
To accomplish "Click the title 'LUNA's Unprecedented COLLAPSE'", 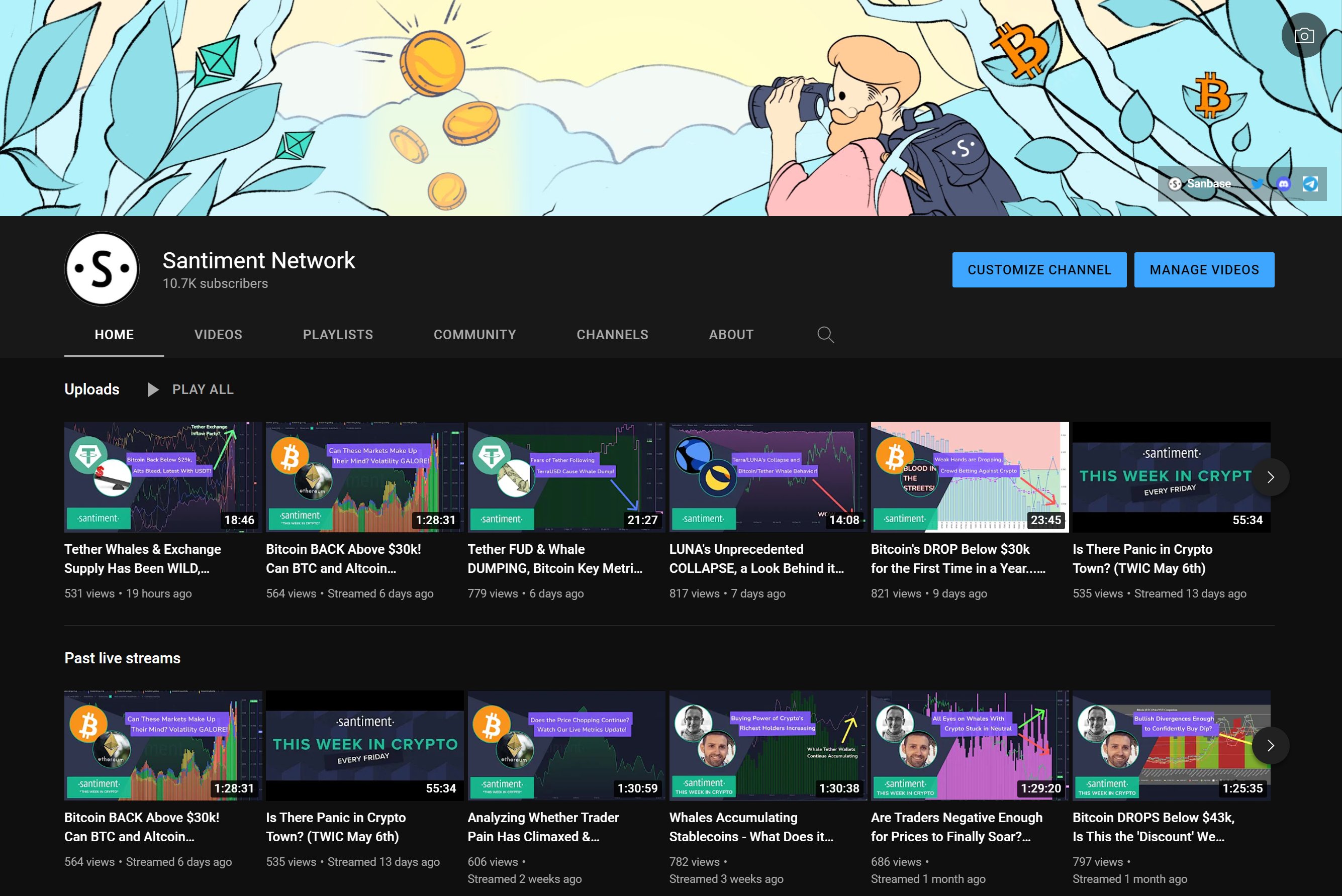I will coord(757,559).
